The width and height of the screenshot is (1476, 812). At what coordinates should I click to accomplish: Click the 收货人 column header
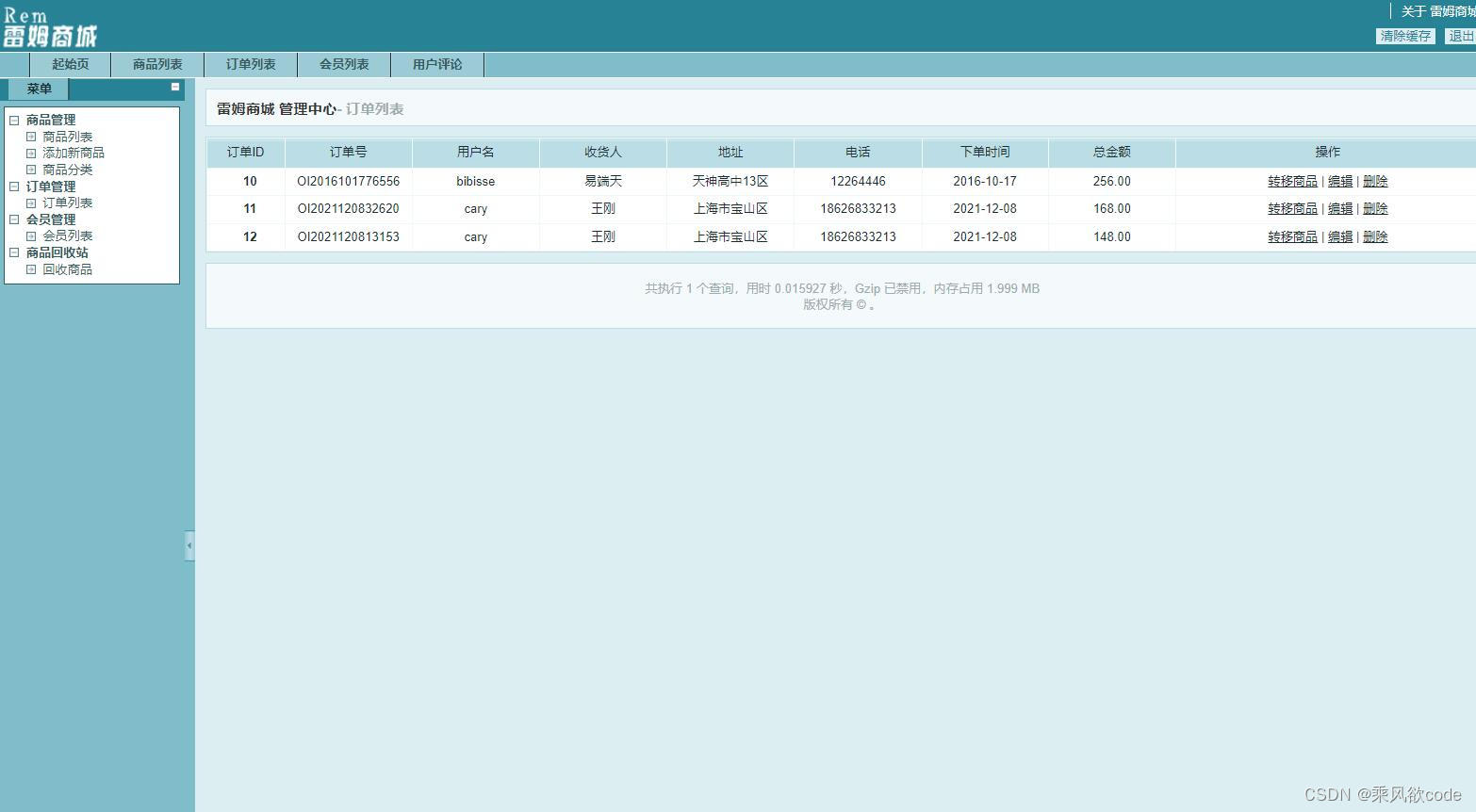tap(603, 152)
